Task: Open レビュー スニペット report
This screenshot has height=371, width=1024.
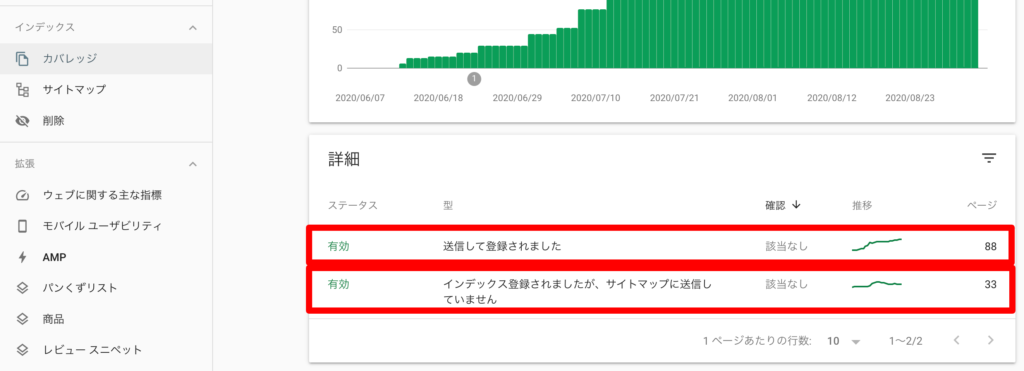Action: tap(106, 350)
